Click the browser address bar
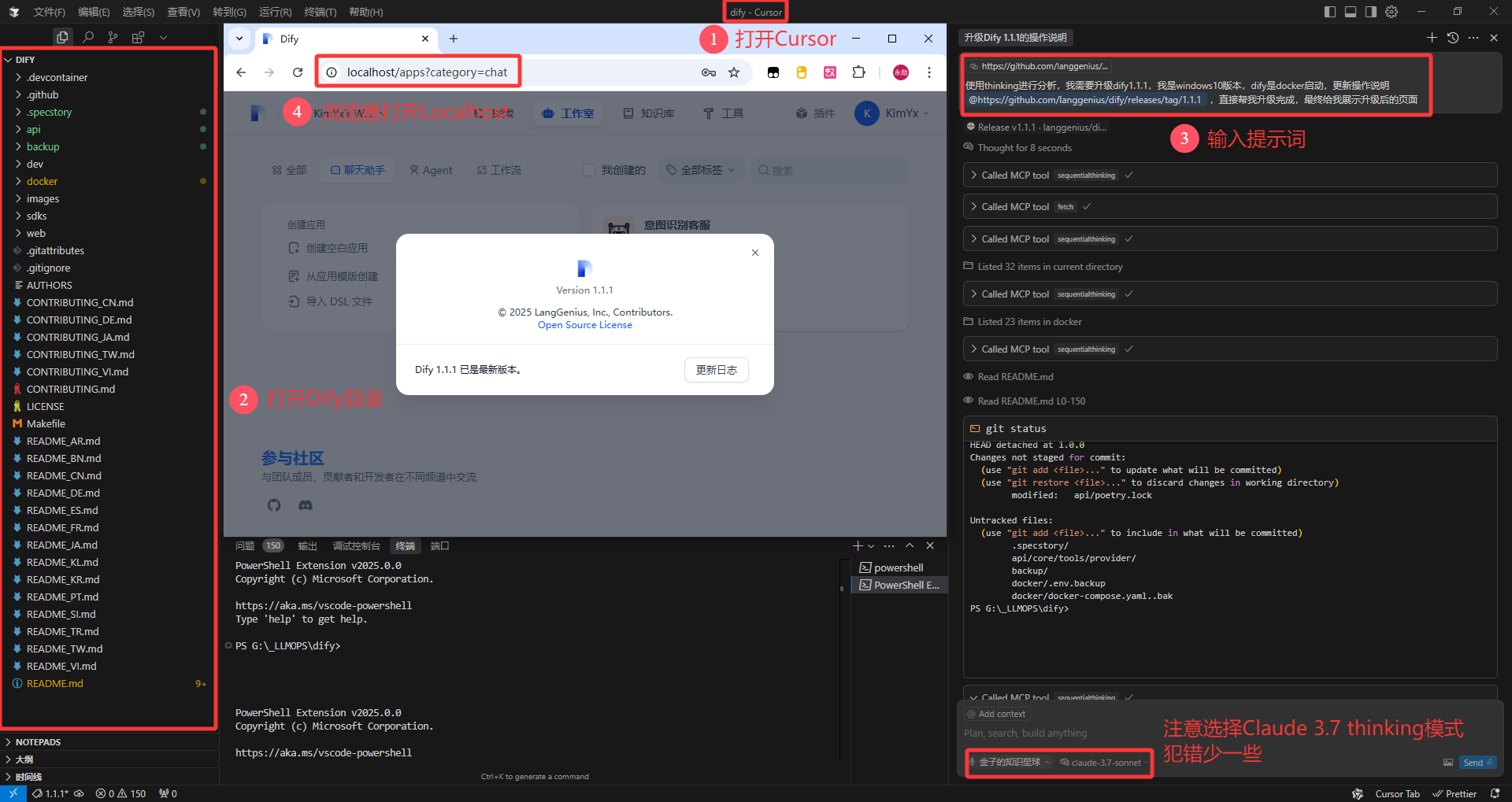1512x802 pixels. (x=427, y=72)
